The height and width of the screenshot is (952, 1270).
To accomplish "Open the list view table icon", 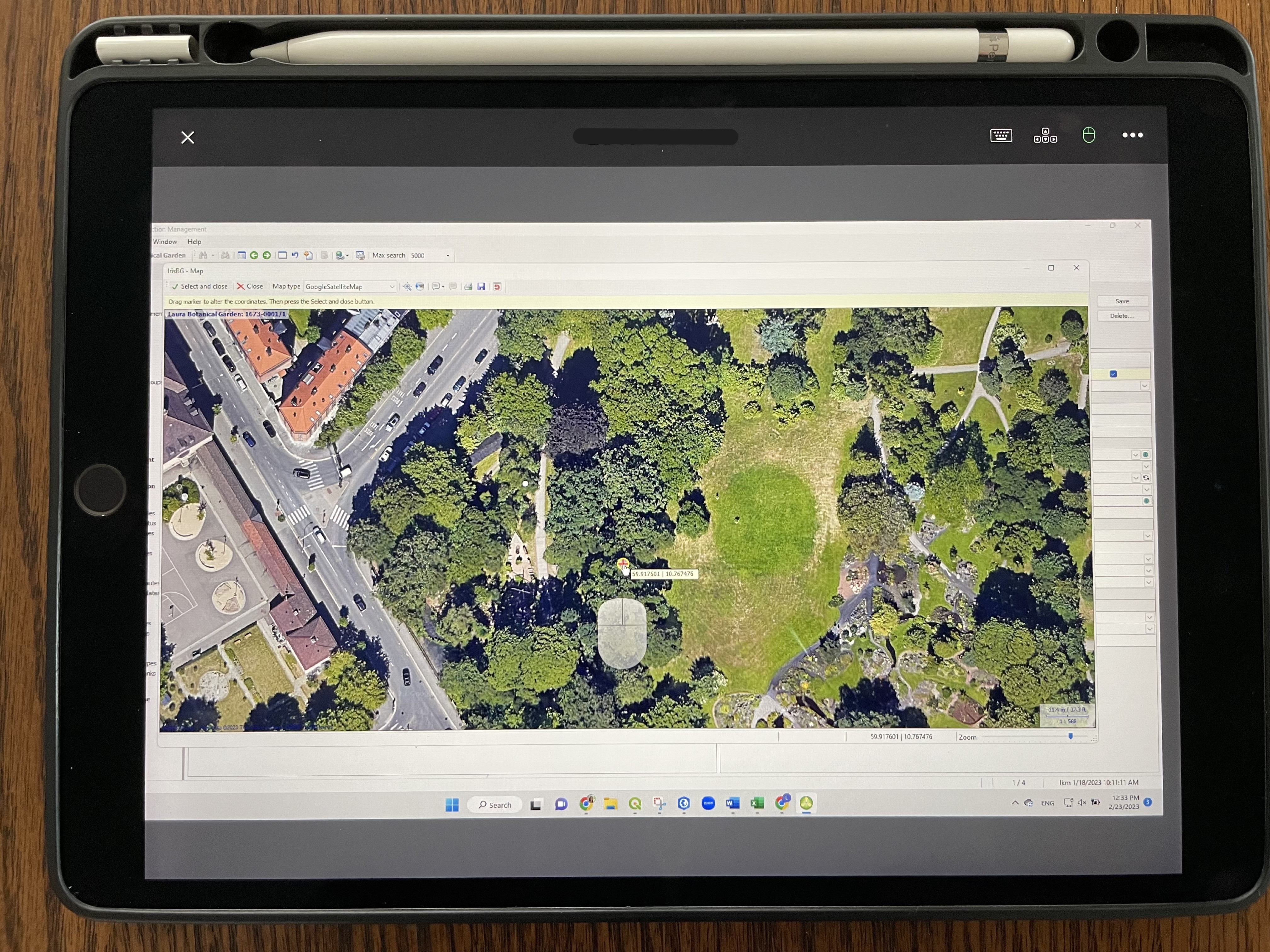I will click(x=242, y=255).
